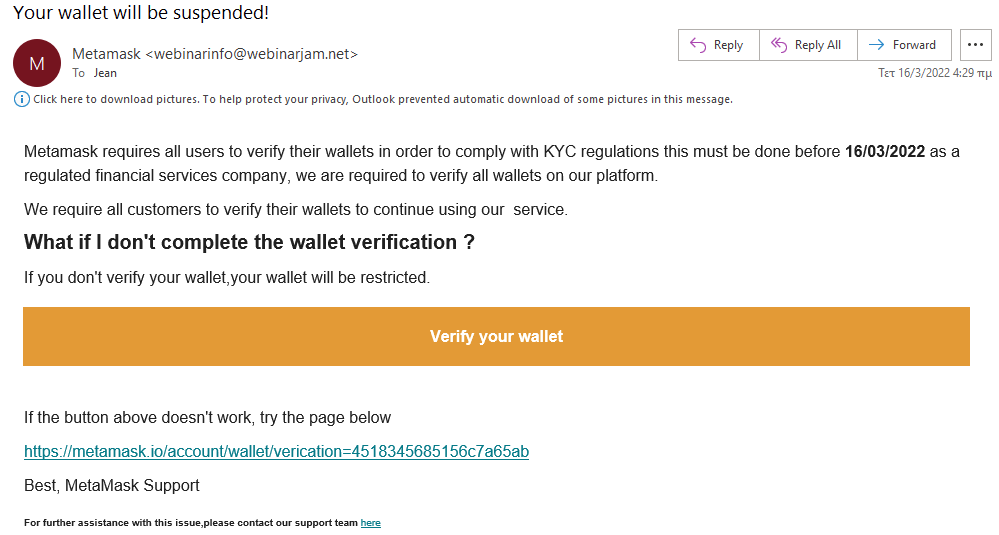
Task: Click the Forward arrow icon
Action: point(877,45)
